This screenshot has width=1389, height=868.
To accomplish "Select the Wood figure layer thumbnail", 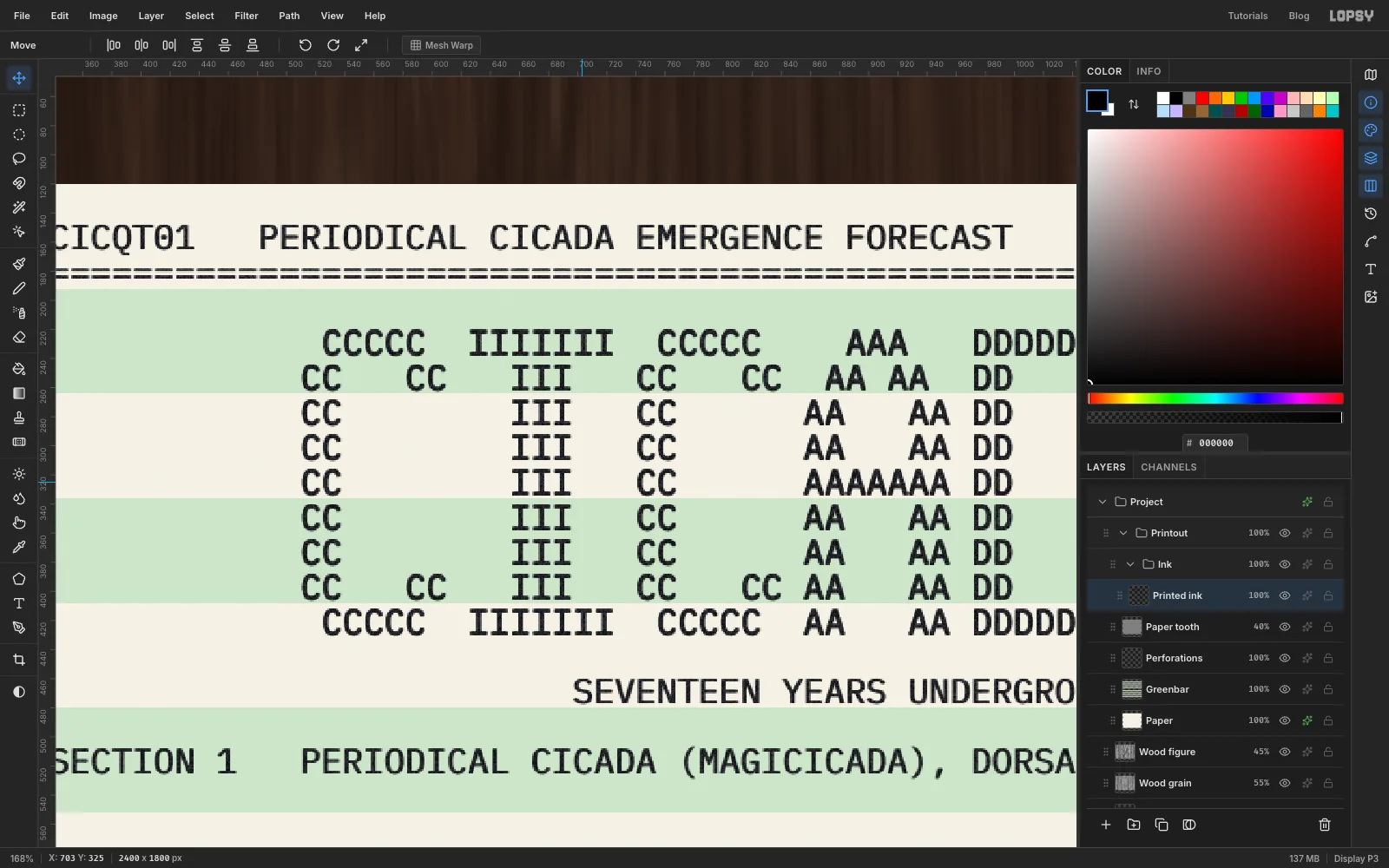I will coord(1125,752).
